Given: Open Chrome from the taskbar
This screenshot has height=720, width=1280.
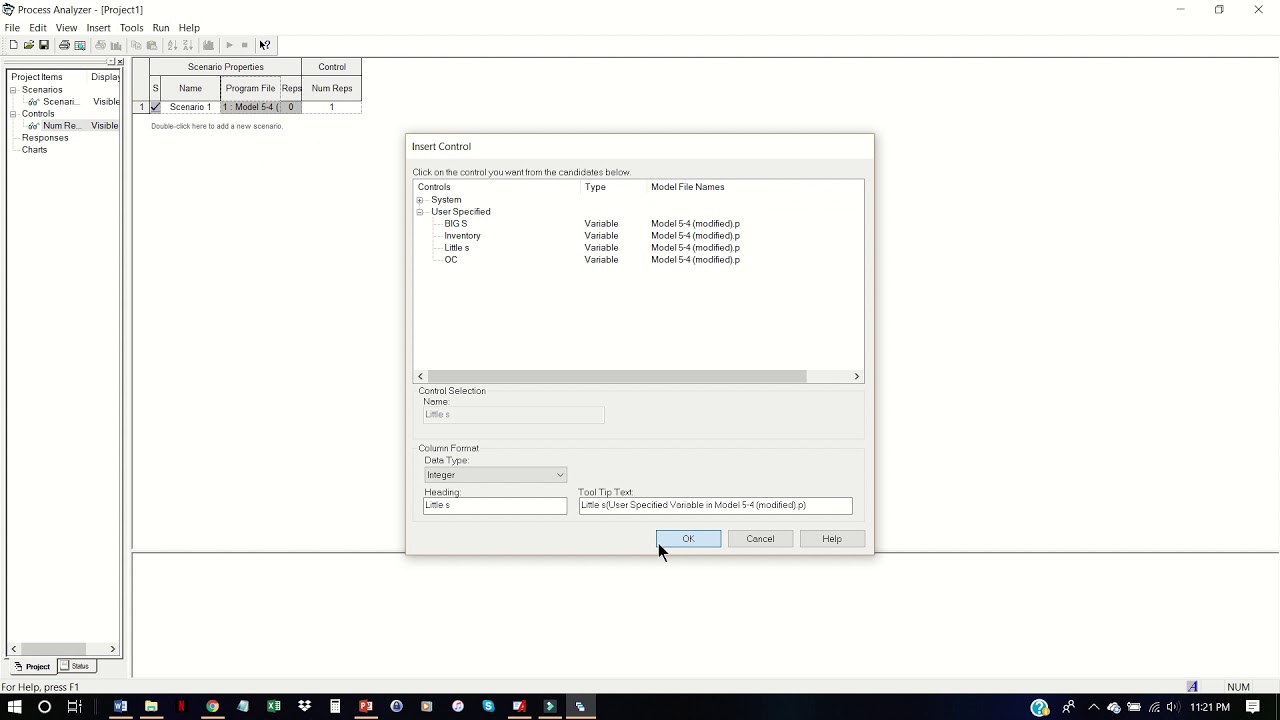Looking at the screenshot, I should pos(212,707).
